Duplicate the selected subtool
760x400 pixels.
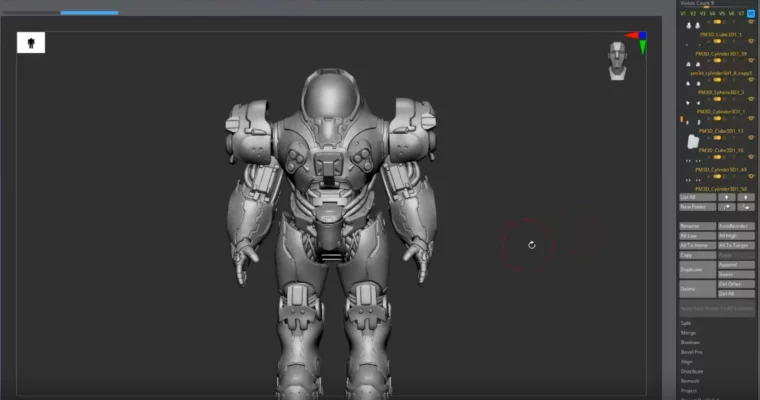[x=697, y=270]
